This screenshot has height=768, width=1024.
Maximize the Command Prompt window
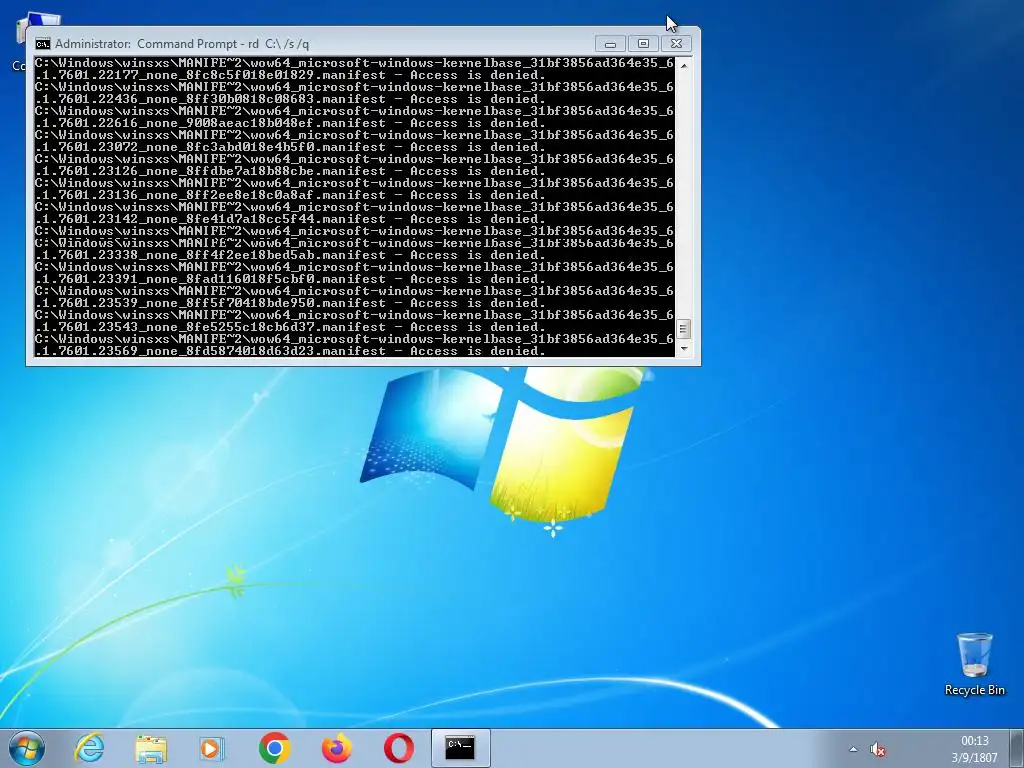(x=643, y=44)
